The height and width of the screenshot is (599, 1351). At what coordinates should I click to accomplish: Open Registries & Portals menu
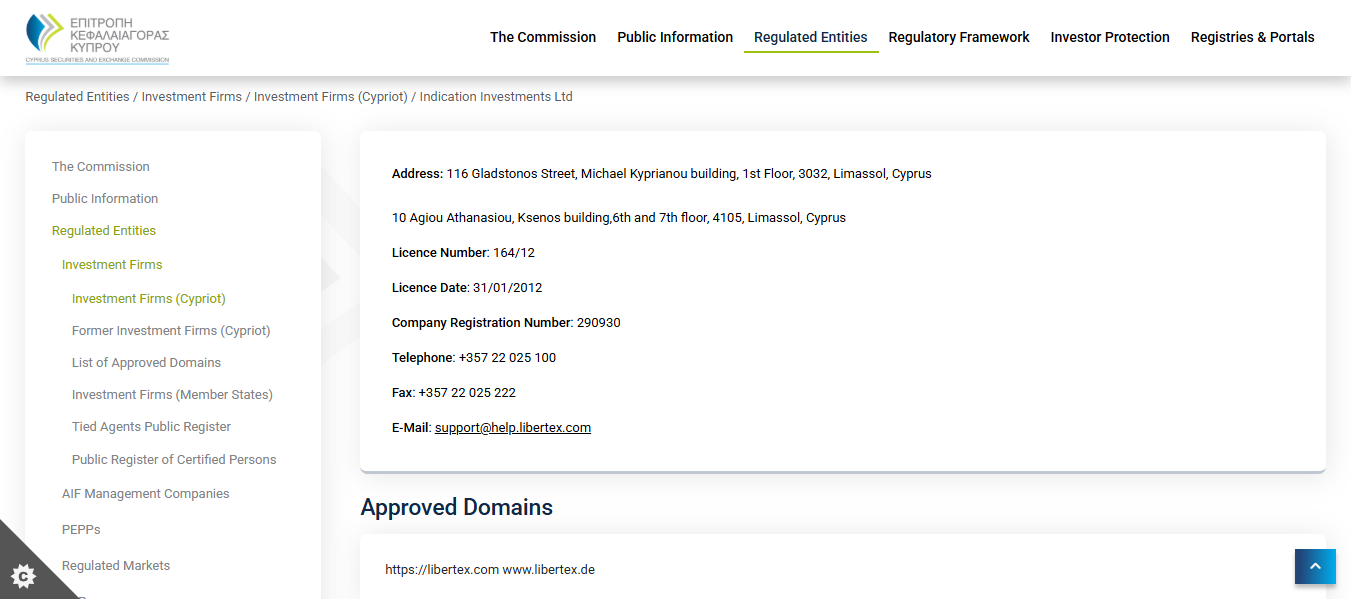1252,37
